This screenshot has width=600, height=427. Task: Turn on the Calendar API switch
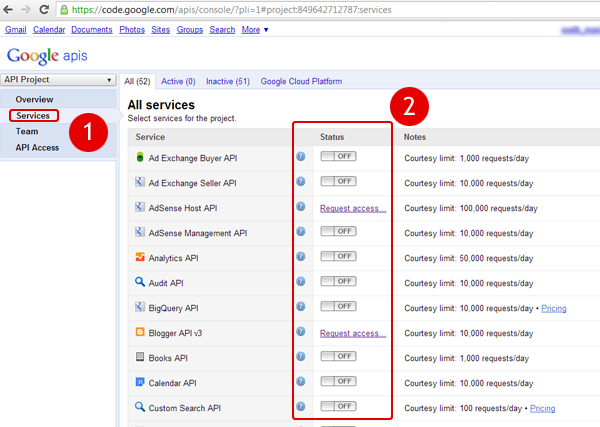(x=338, y=381)
